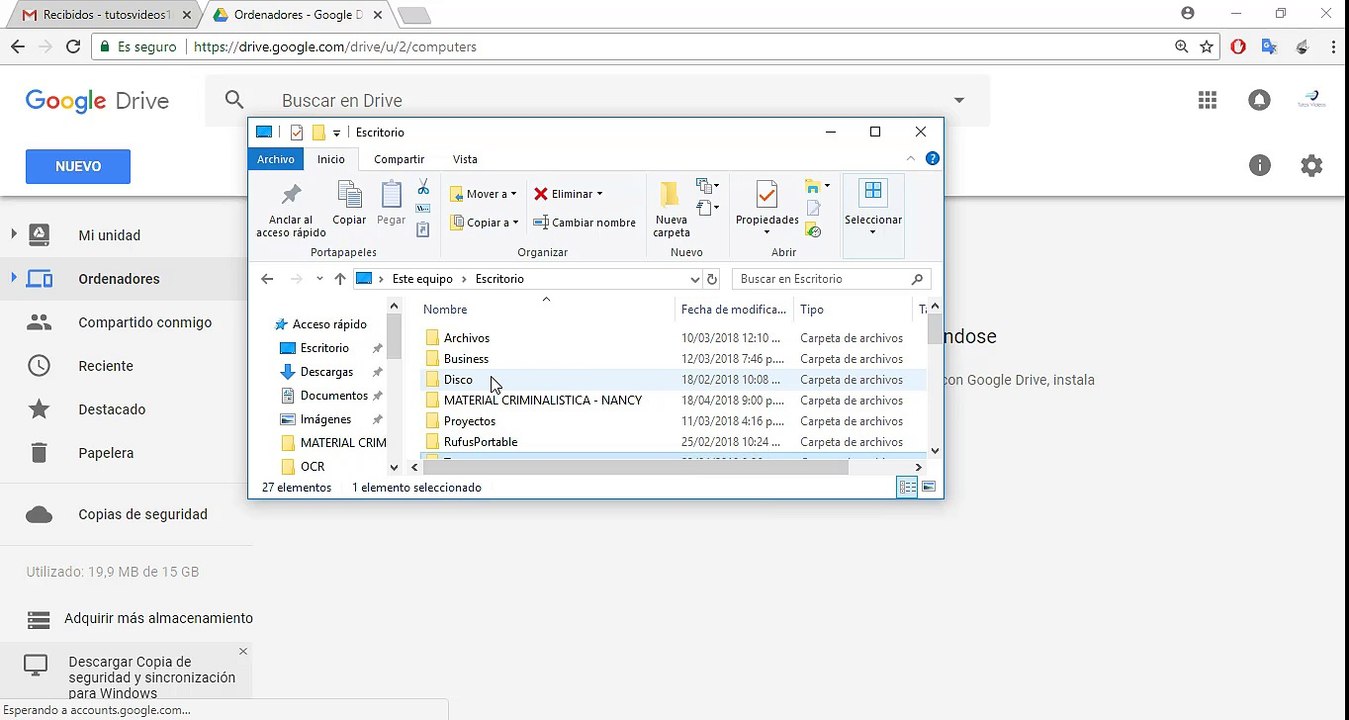Open Explorer help question mark icon
This screenshot has height=720, width=1349.
[x=933, y=158]
